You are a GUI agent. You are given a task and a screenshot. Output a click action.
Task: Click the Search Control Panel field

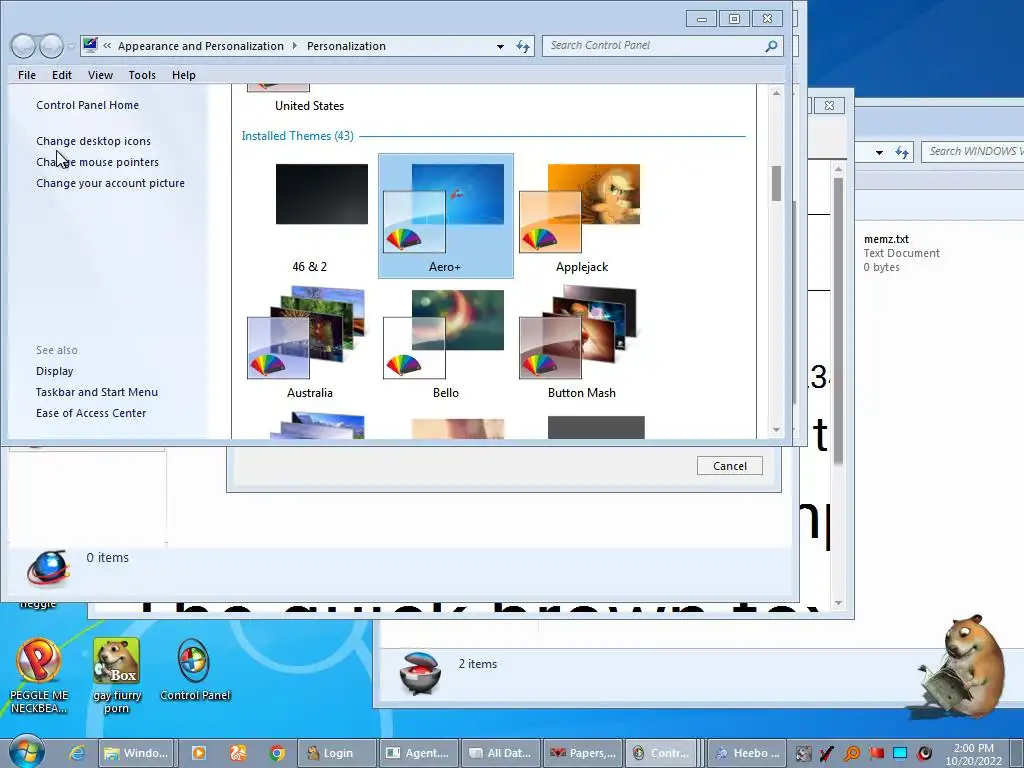[x=653, y=46]
